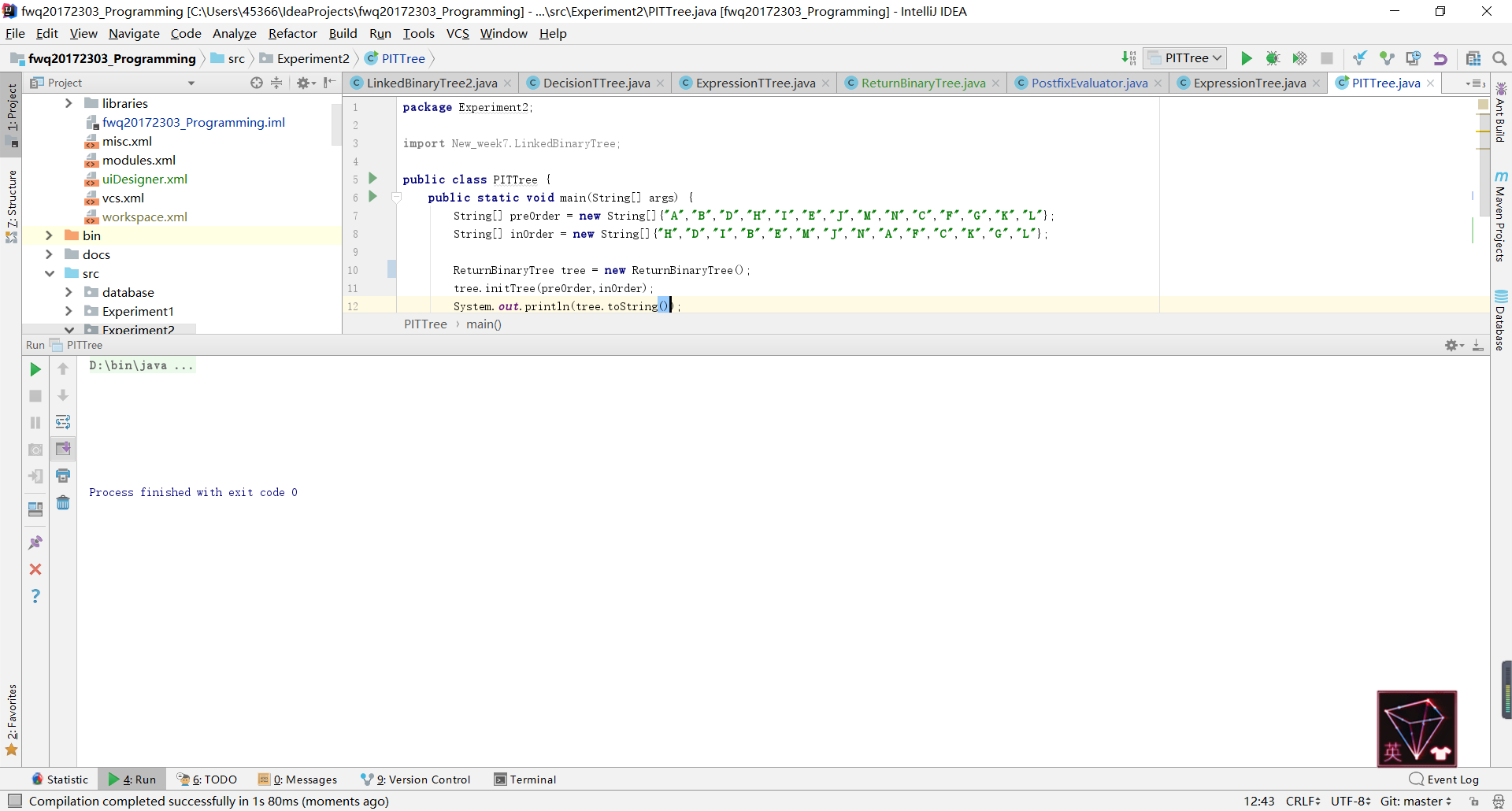This screenshot has width=1512, height=811.
Task: Toggle tool window quick access in status bar
Action: tap(14, 801)
